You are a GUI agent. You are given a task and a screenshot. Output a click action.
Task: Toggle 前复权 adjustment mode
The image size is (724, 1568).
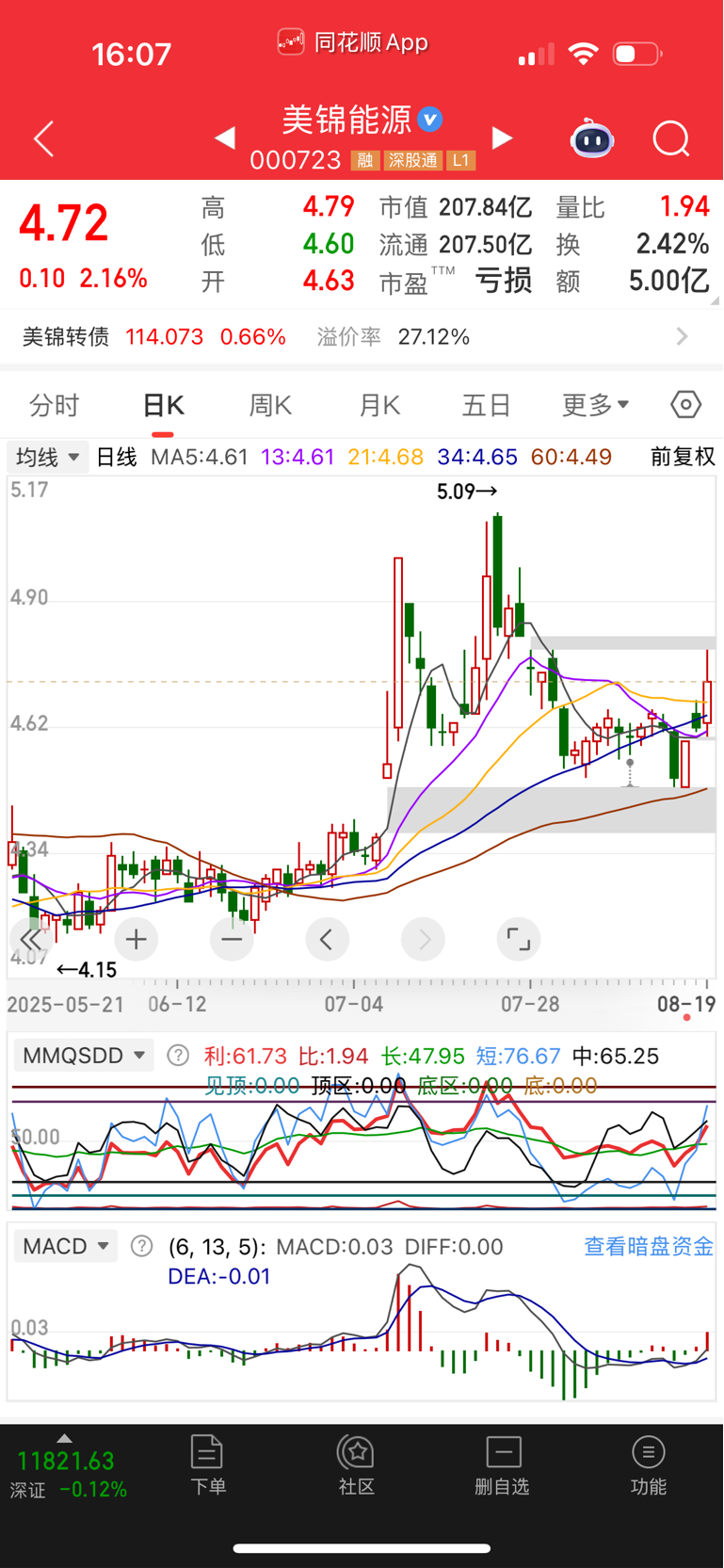point(684,458)
